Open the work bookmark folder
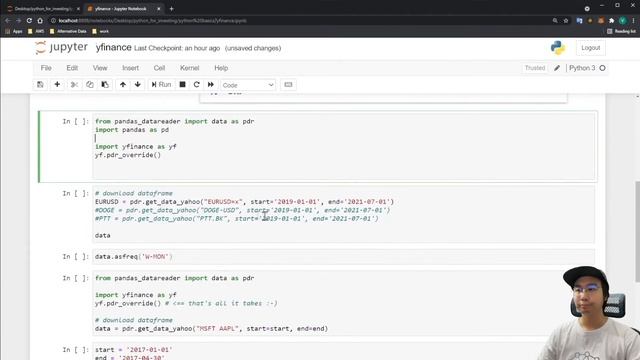640x360 pixels. click(x=100, y=31)
